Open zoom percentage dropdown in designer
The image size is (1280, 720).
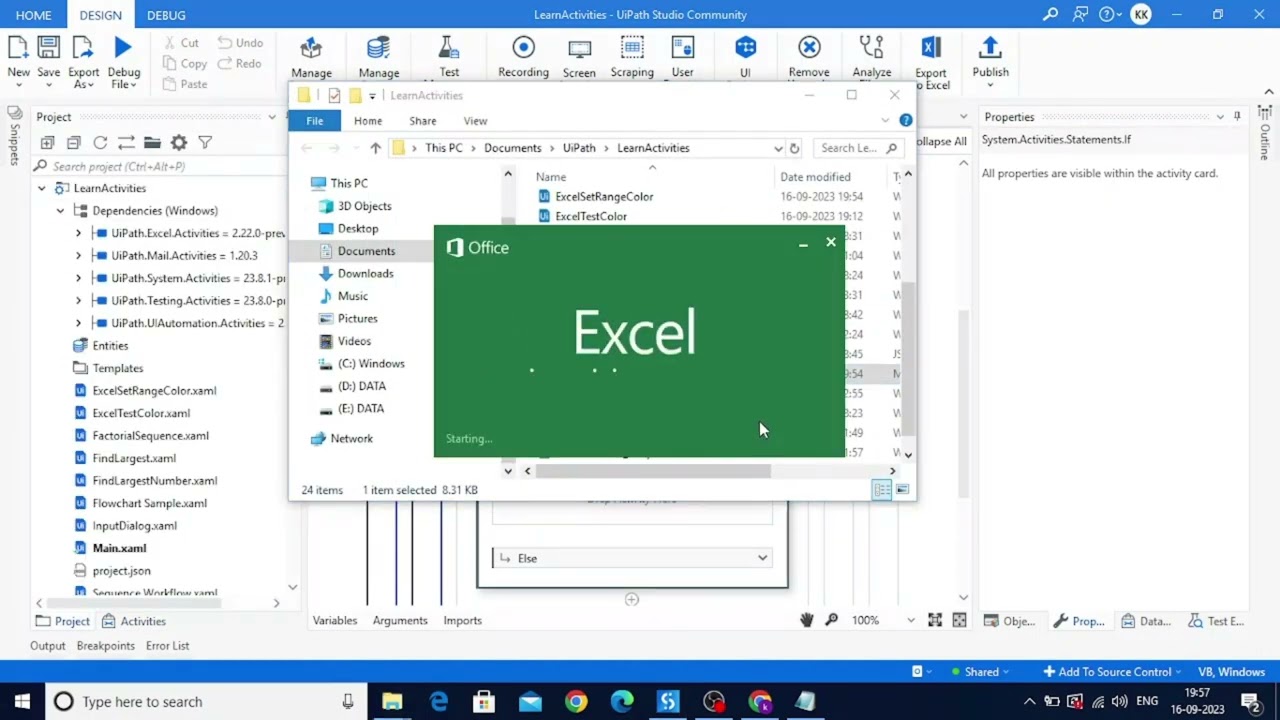click(910, 620)
